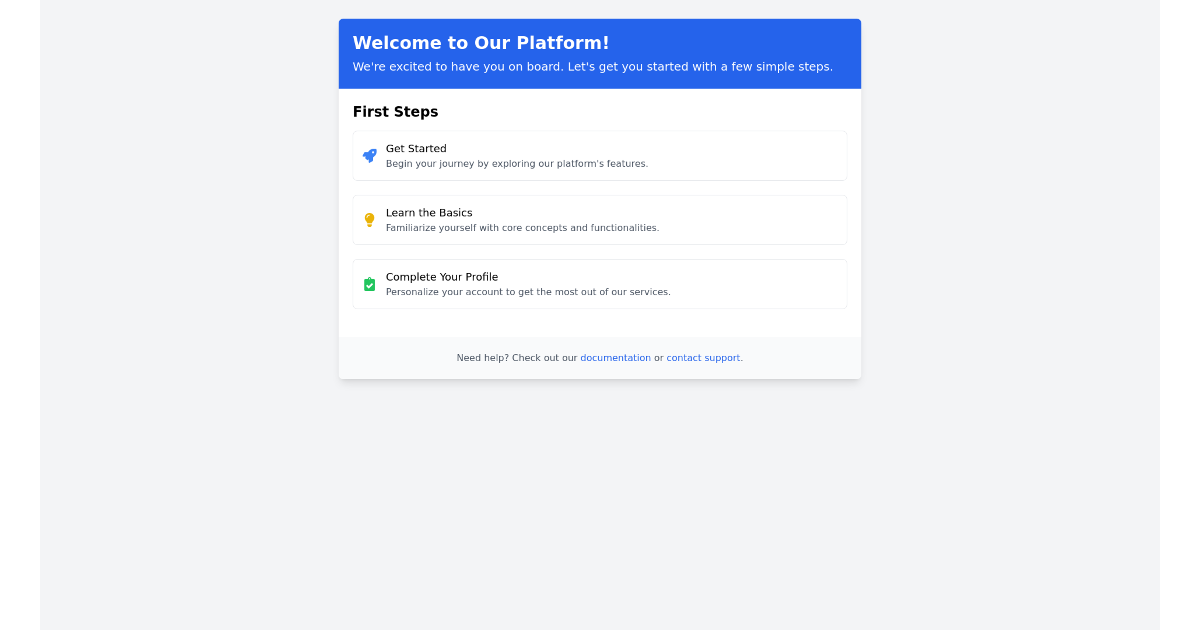1200x630 pixels.
Task: Click the First Steps heading
Action: [395, 111]
